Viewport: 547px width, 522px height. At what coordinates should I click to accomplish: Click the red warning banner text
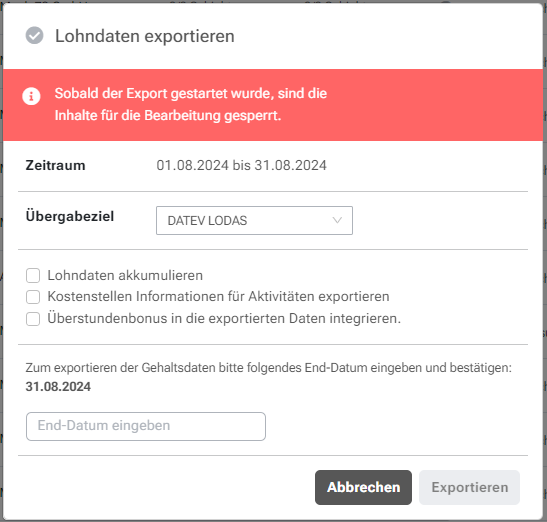coord(190,104)
